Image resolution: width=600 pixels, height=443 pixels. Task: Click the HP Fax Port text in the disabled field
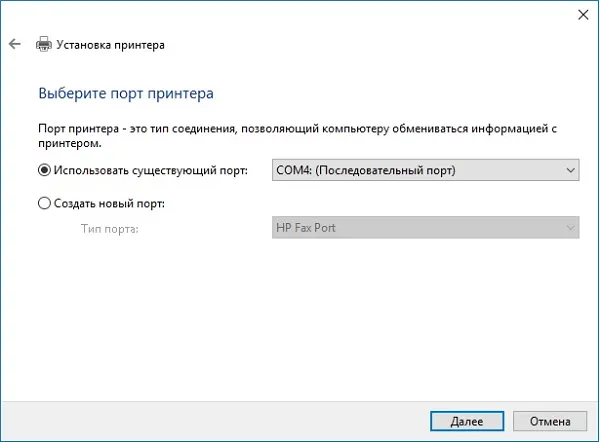click(x=306, y=228)
